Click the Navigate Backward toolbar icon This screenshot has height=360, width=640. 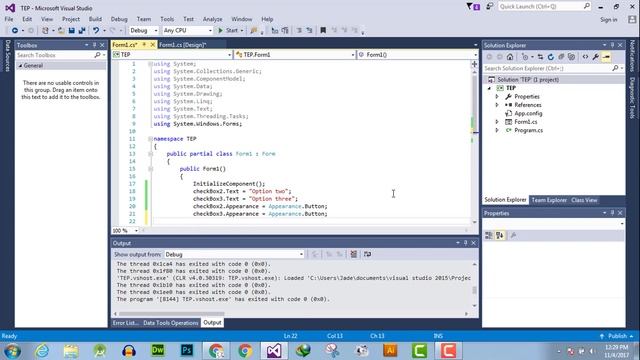[x=15, y=30]
